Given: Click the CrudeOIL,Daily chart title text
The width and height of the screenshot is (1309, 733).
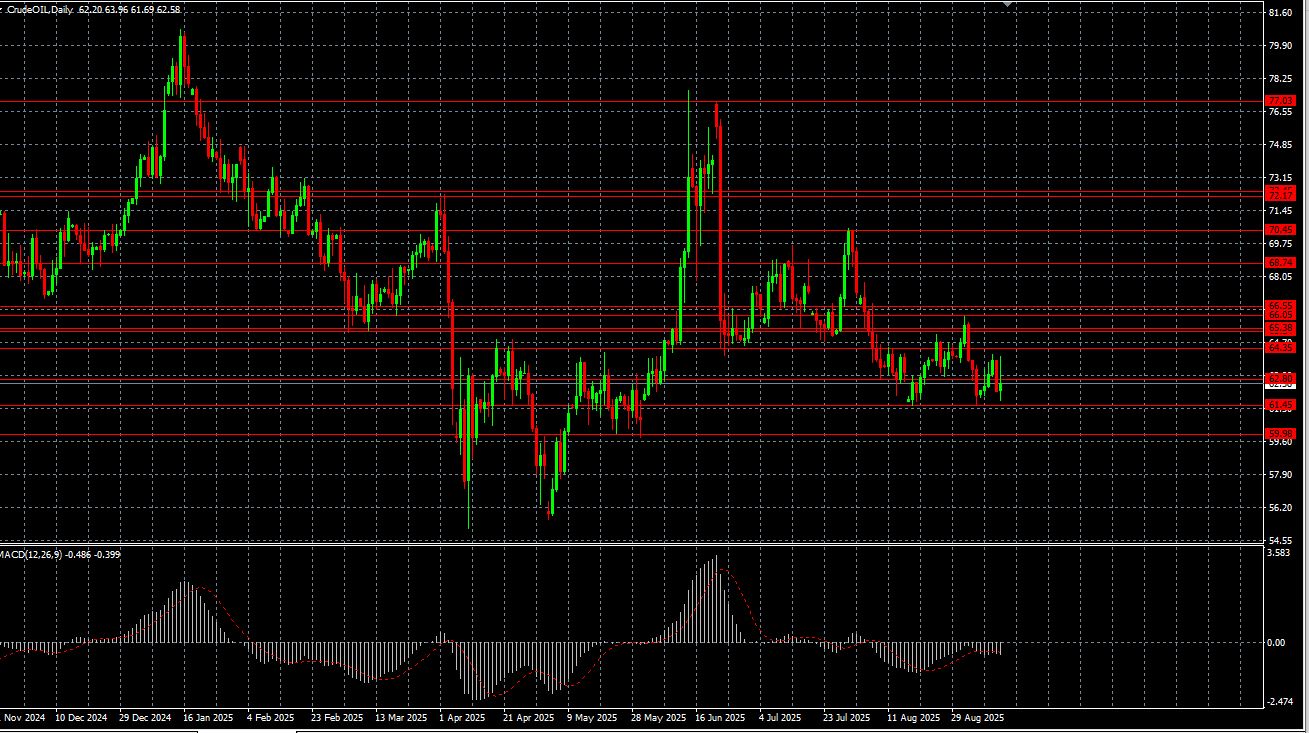Looking at the screenshot, I should (38, 9).
